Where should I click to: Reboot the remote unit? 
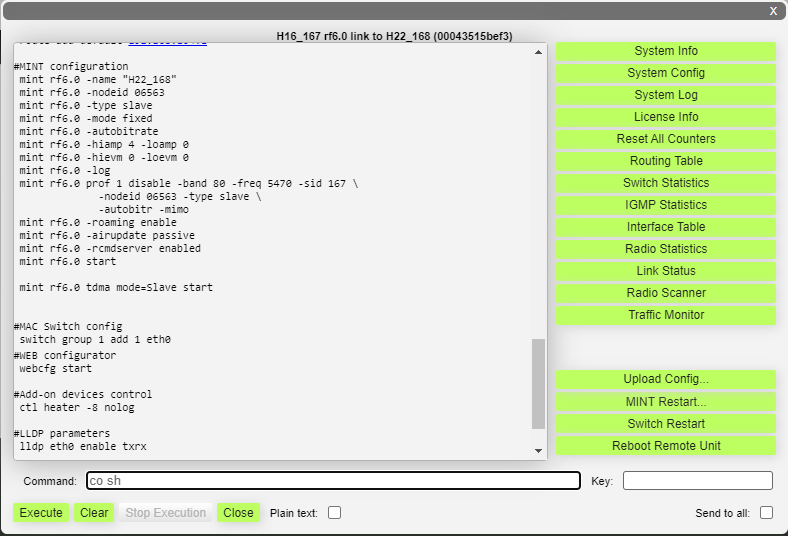(x=666, y=446)
